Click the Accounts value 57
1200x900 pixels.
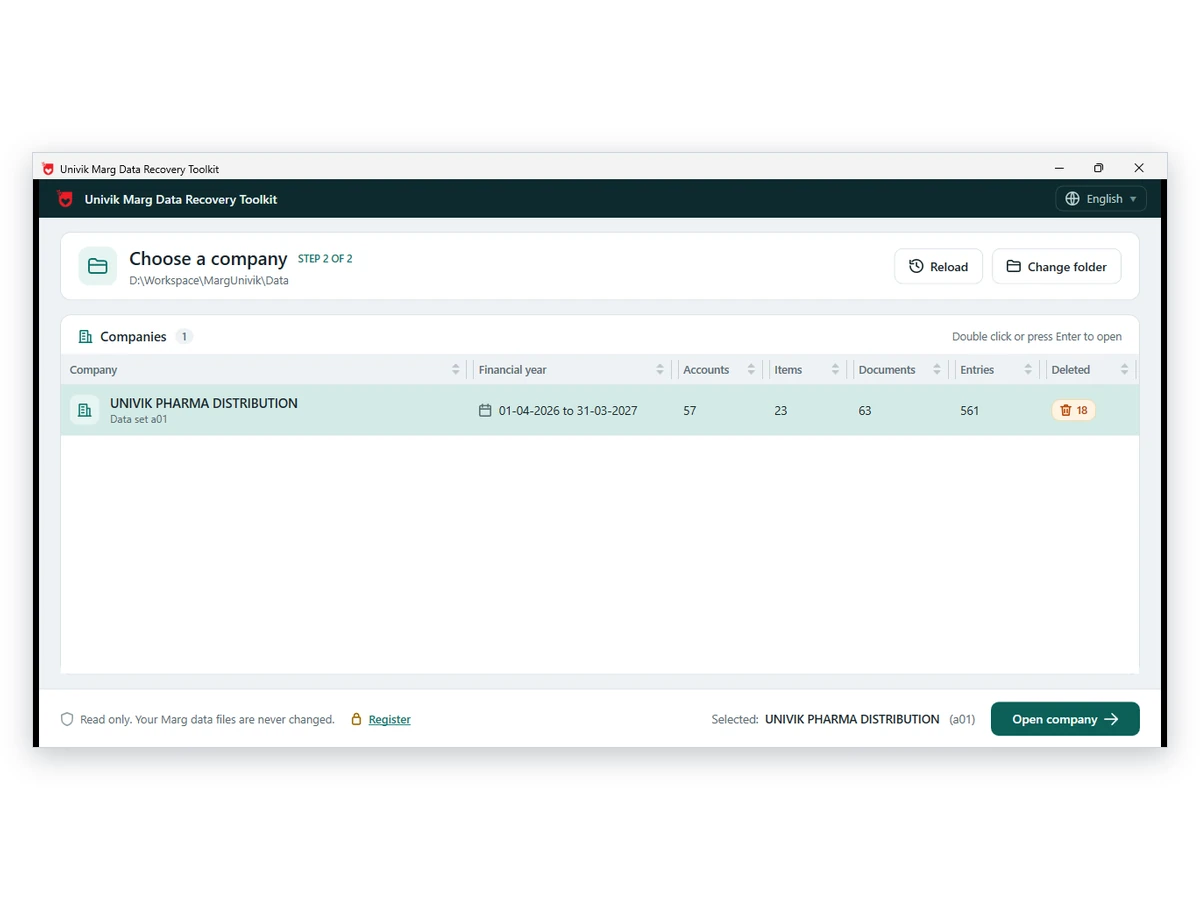click(690, 411)
